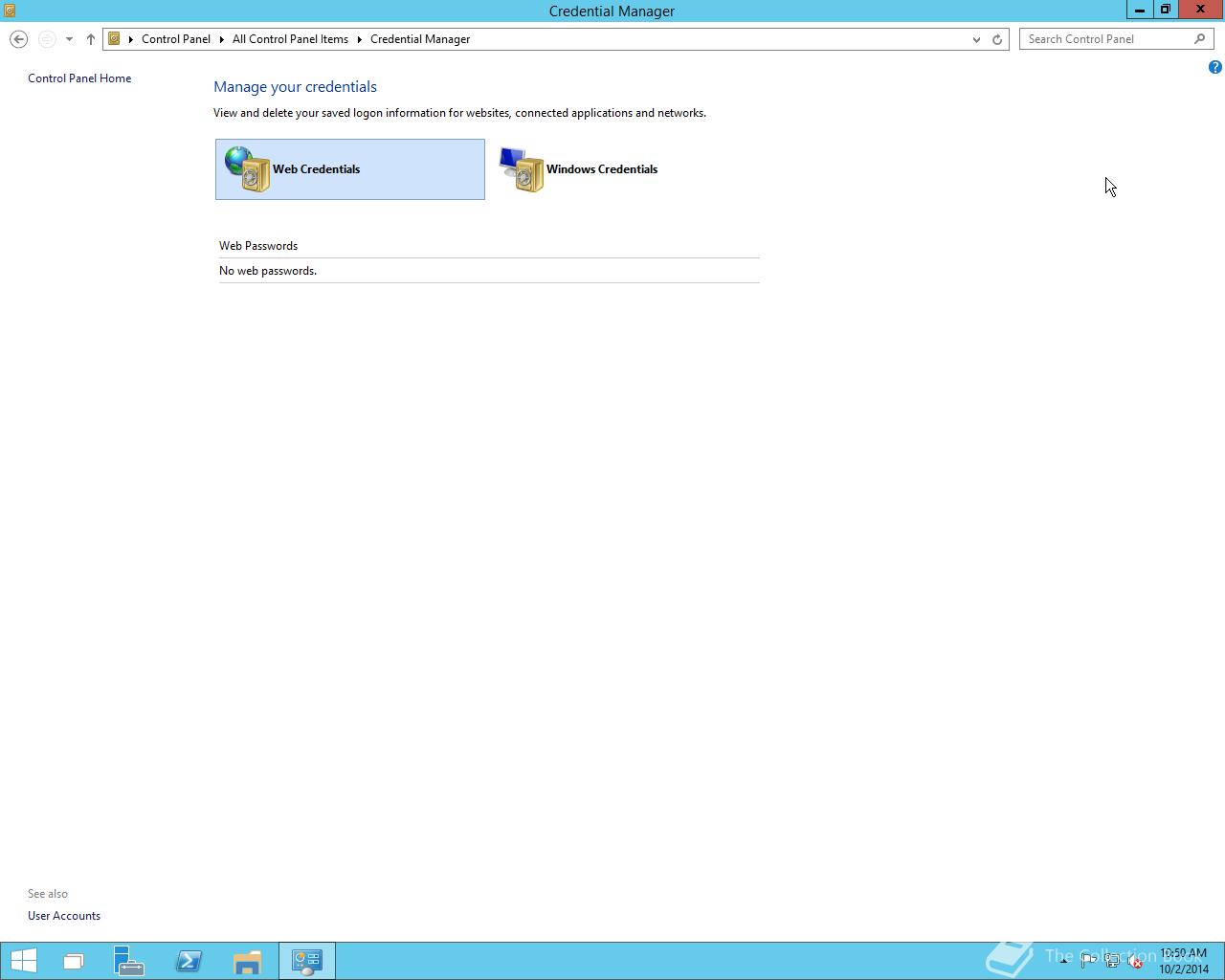Click the network tray icon
1225x980 pixels.
coord(1111,961)
